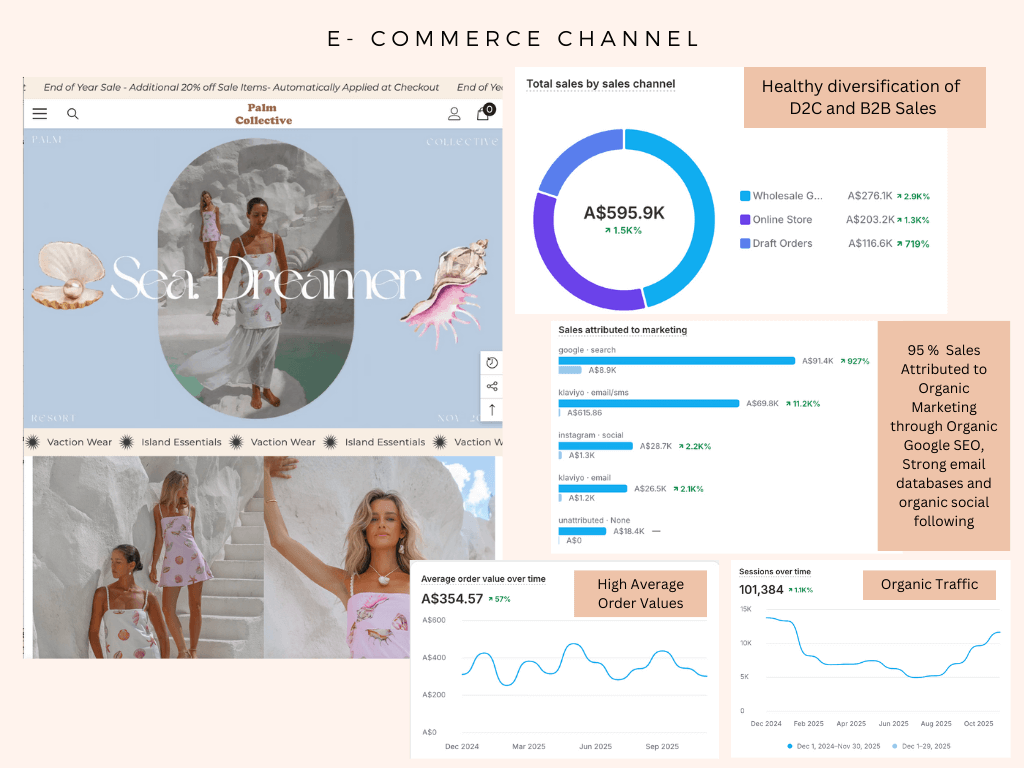This screenshot has width=1024, height=768.
Task: Click the Sea Dreamer hero image
Action: 262,280
